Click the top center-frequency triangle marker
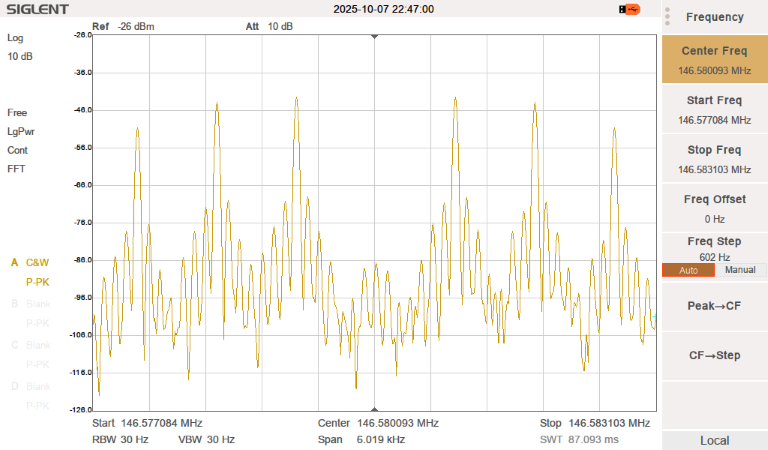The height and width of the screenshot is (450, 768). coord(374,36)
